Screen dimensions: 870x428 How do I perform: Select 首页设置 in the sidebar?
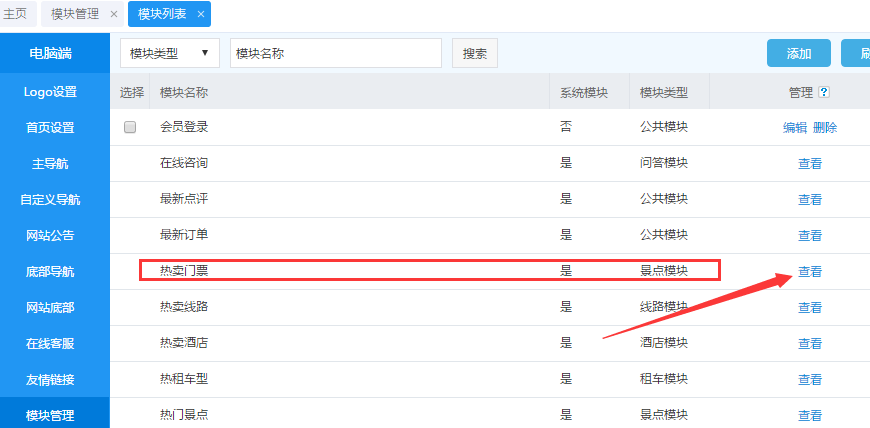tap(50, 128)
